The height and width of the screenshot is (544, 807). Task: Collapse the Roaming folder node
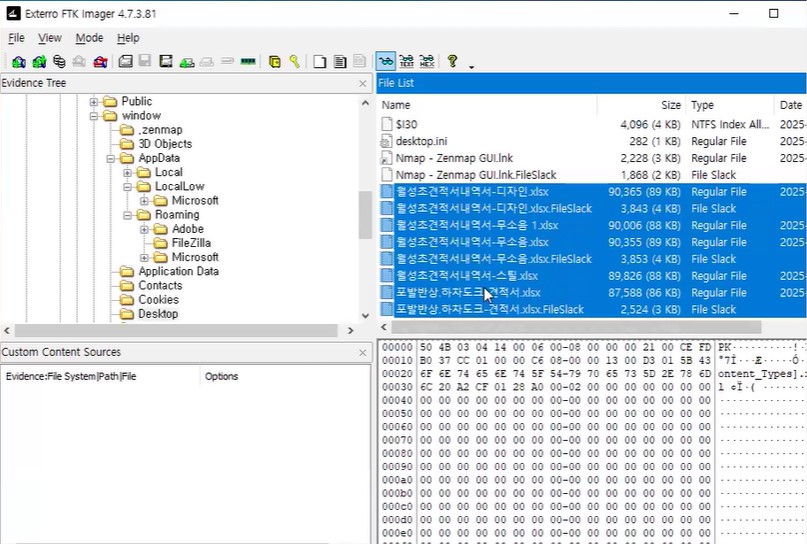[x=128, y=215]
